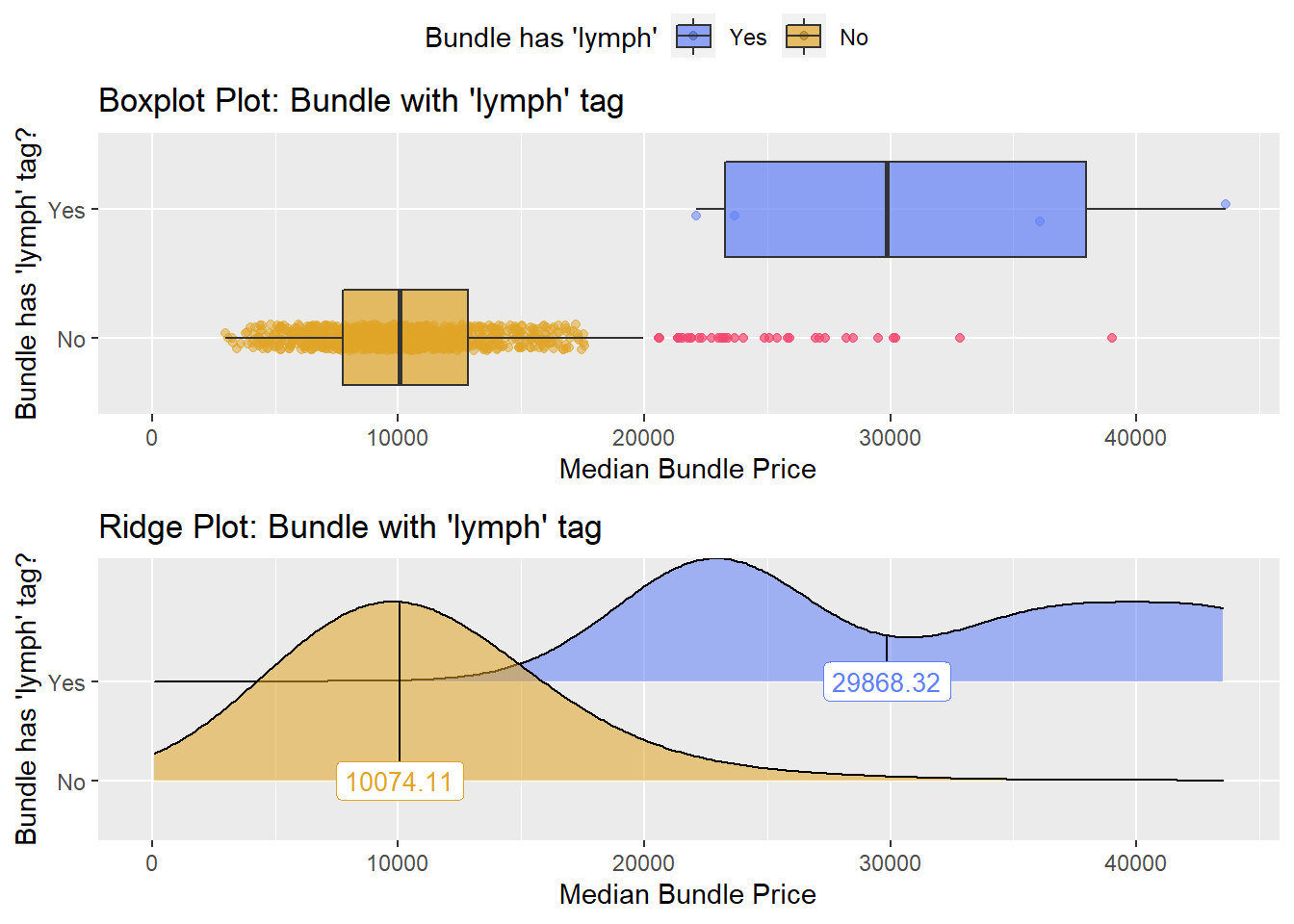
Task: Select the orange boxplot for 'No' bundles
Action: coord(405,338)
